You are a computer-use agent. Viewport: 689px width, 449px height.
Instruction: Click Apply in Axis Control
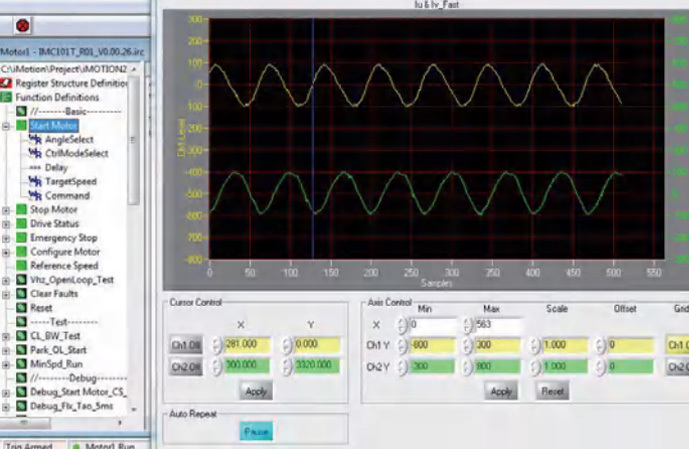(x=501, y=391)
